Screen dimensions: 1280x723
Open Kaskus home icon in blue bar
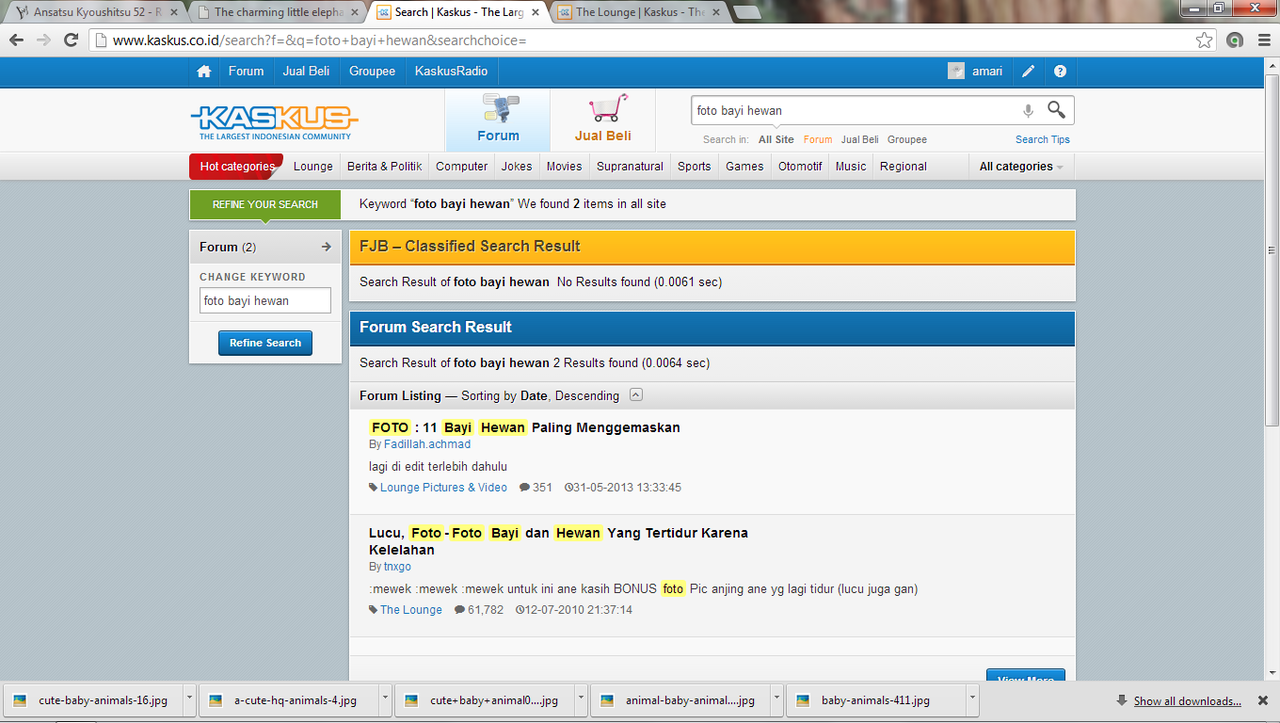tap(204, 71)
